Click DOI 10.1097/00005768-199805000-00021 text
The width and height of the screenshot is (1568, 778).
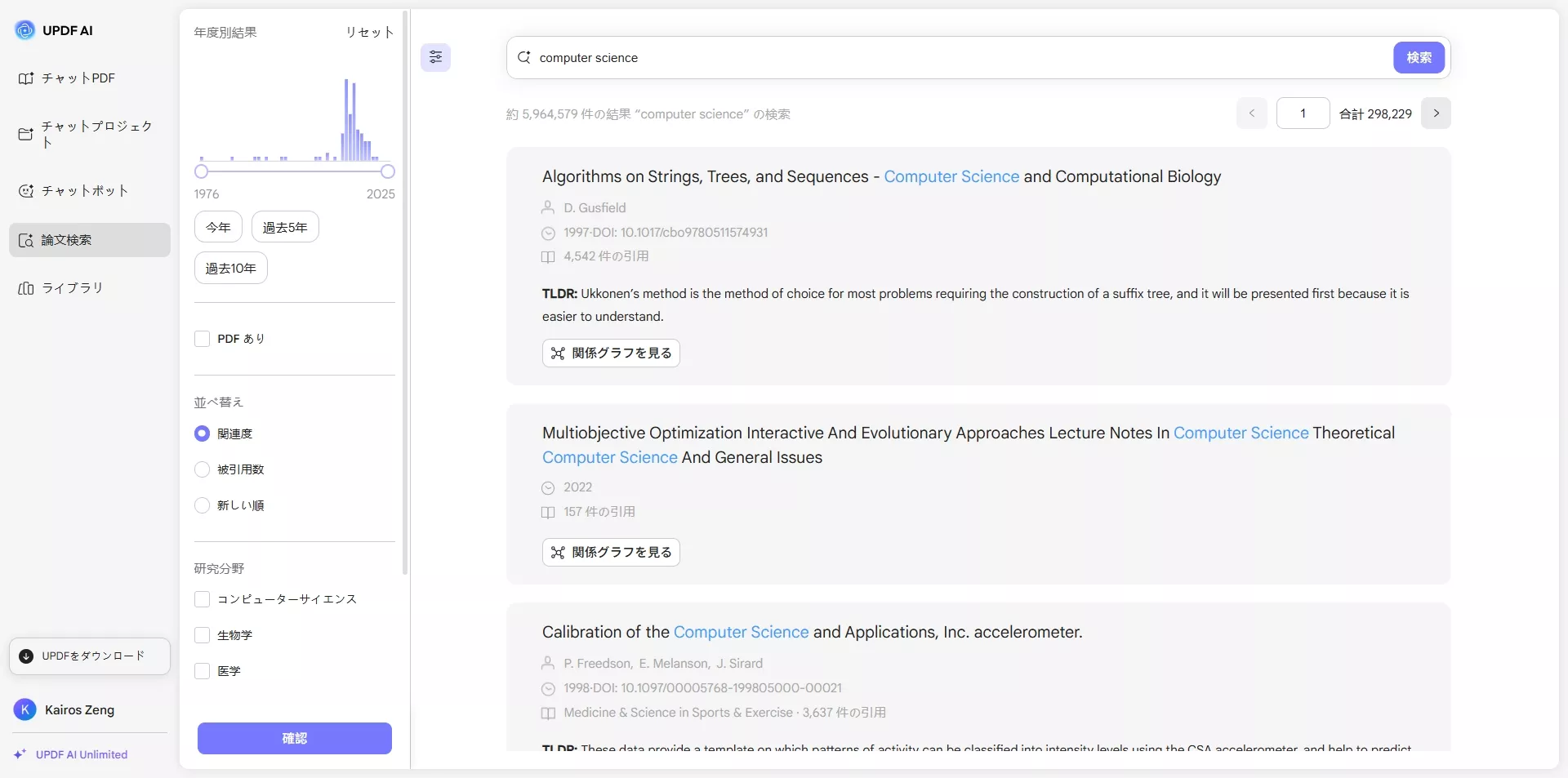coord(731,688)
